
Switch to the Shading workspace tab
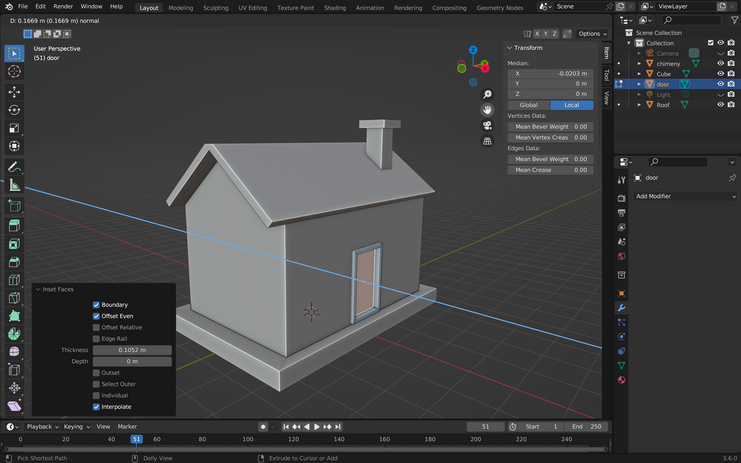coord(335,8)
